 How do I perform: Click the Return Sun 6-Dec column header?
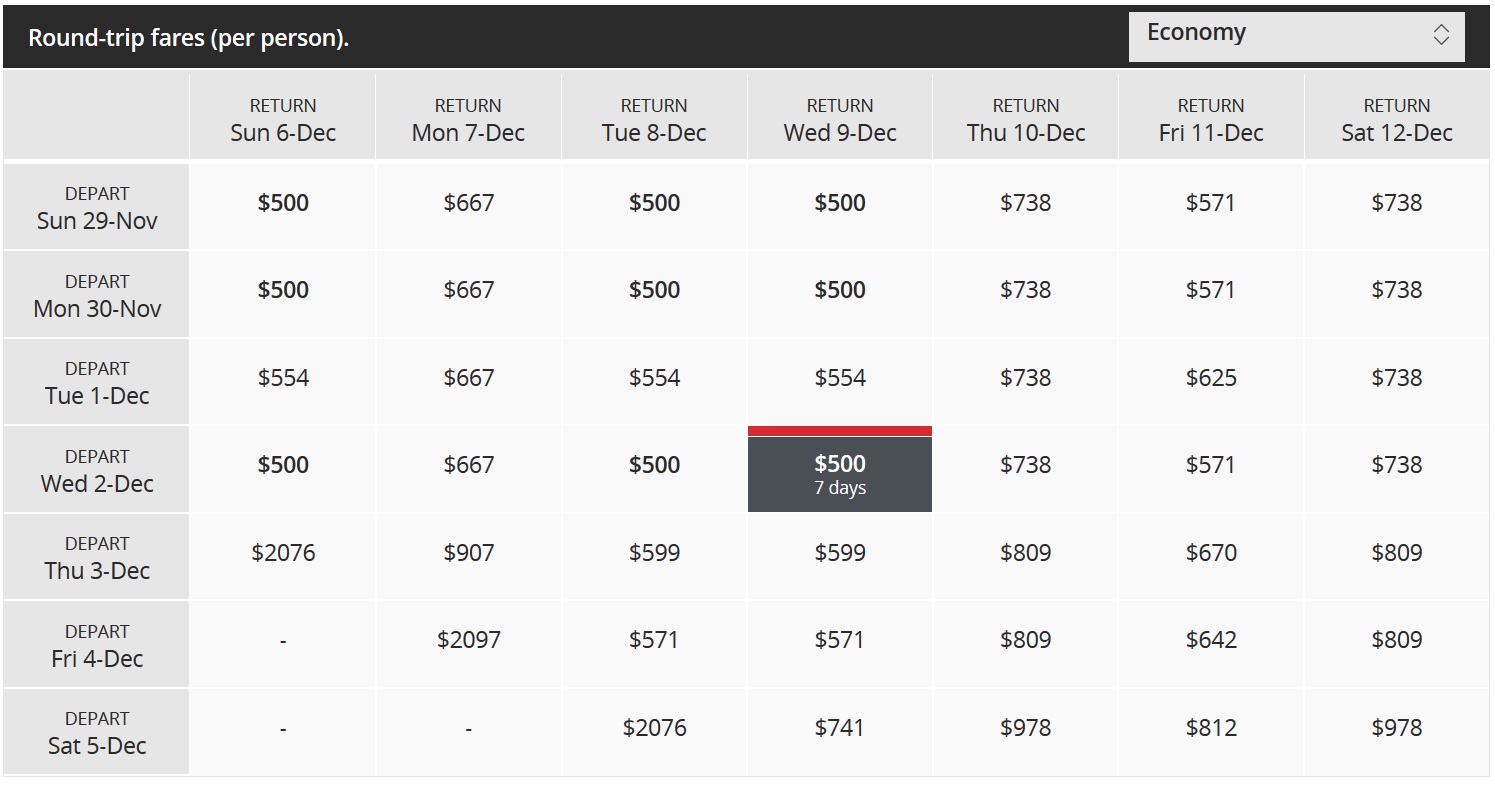[283, 117]
